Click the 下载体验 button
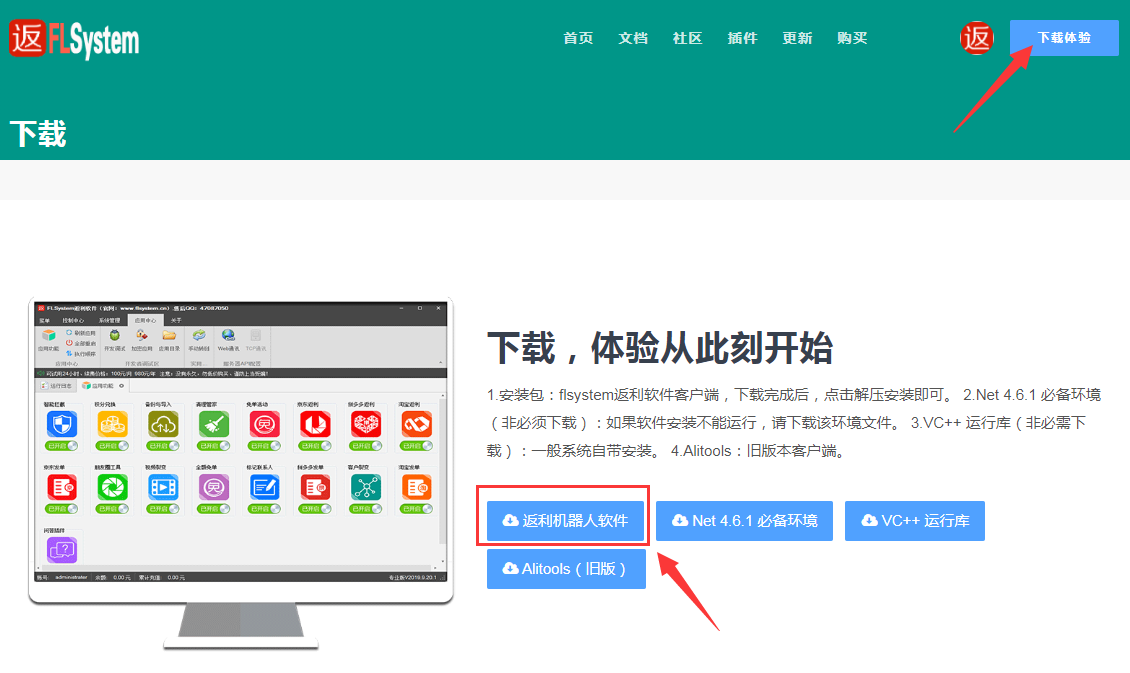The width and height of the screenshot is (1130, 673). pos(1064,38)
